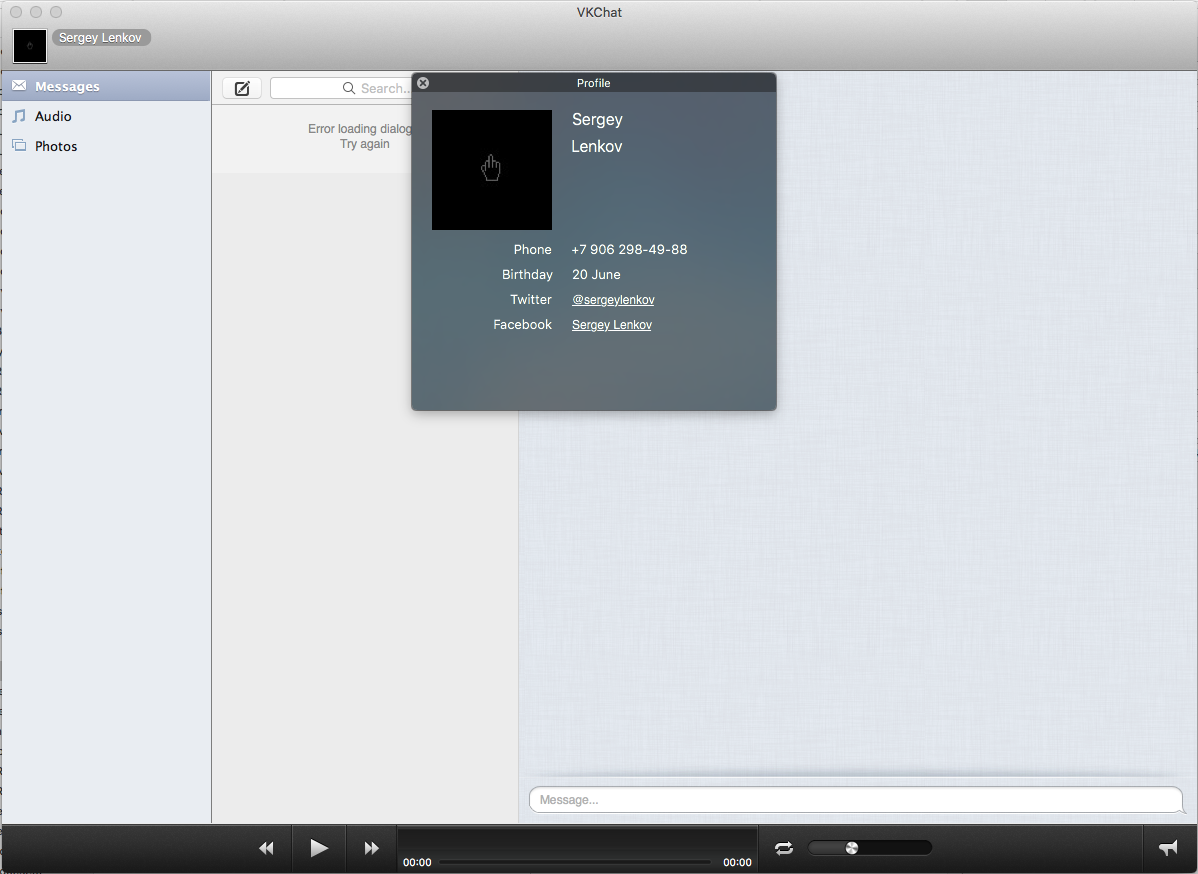Click the Twitter label in profile
This screenshot has width=1198, height=874.
click(531, 299)
